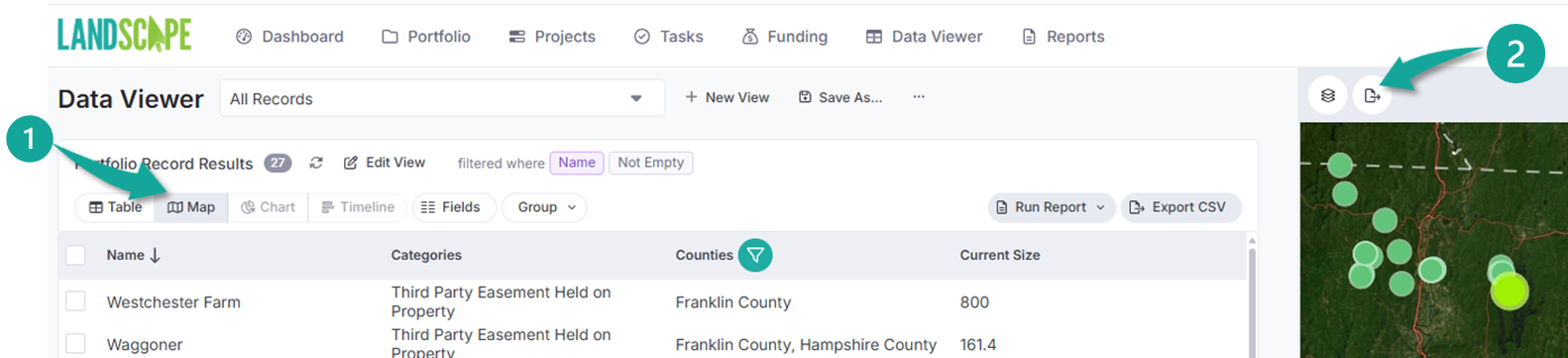
Task: Click the Edit View button
Action: tap(385, 163)
